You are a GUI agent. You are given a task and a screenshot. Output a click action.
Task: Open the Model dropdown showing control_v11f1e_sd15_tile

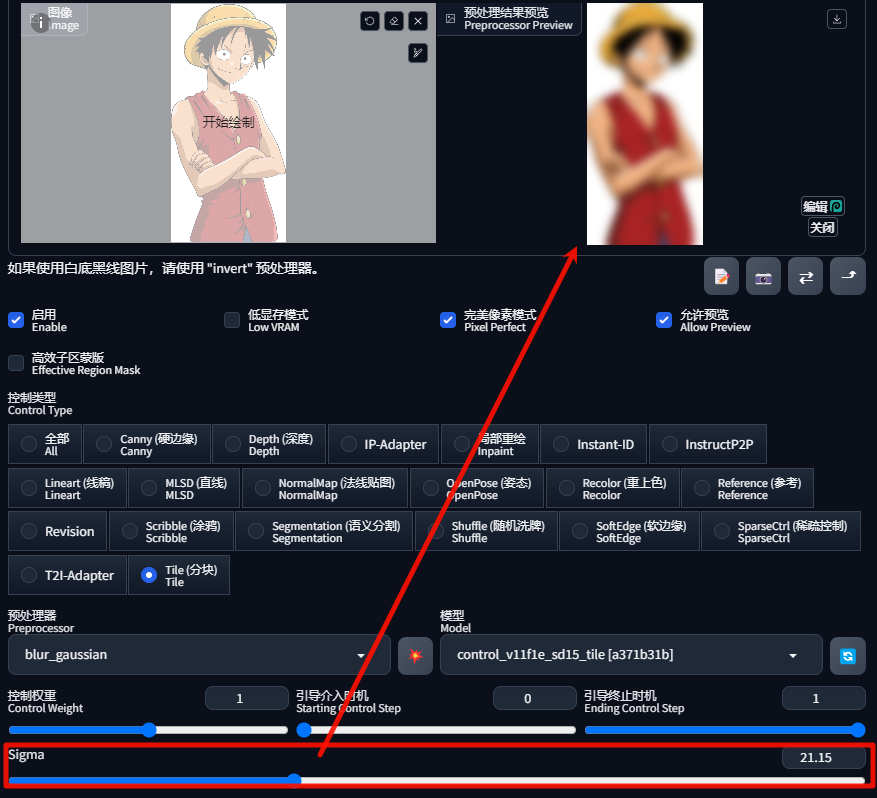tap(631, 655)
